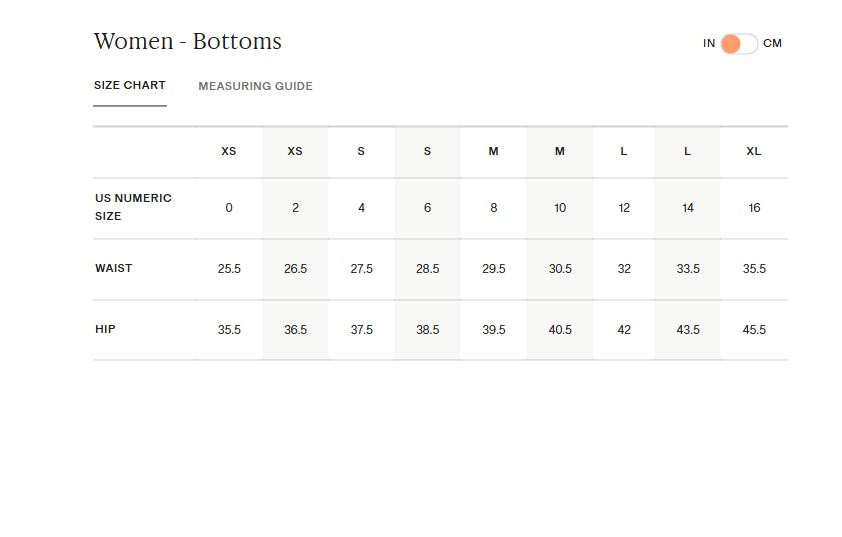842x537 pixels.
Task: Click the IN unit label
Action: click(709, 44)
